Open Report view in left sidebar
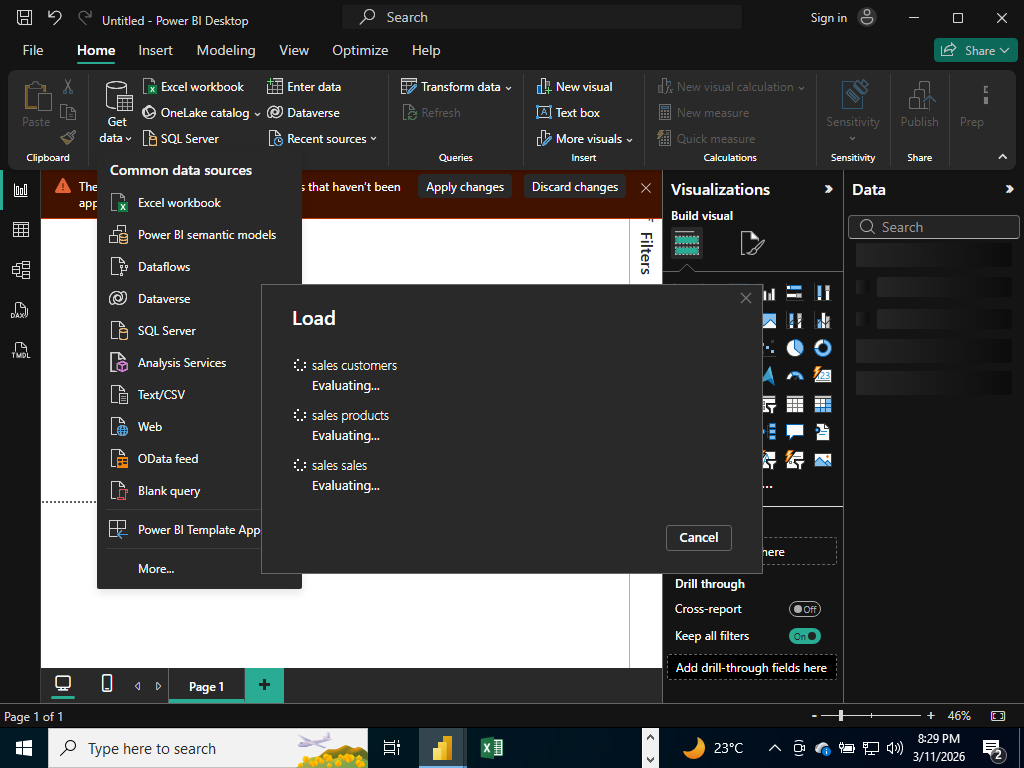The width and height of the screenshot is (1024, 768). [x=21, y=190]
